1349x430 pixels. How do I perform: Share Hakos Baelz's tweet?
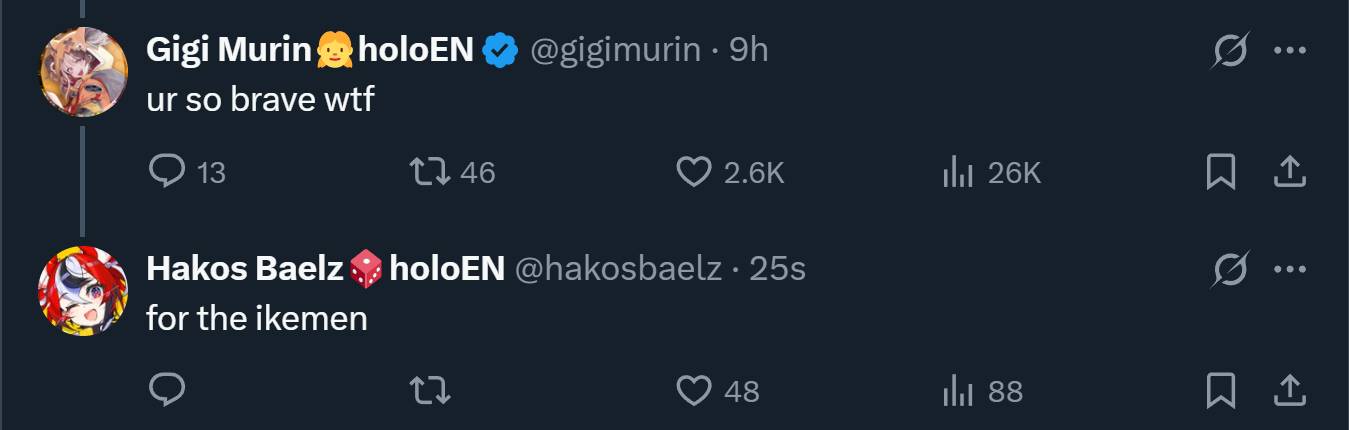coord(1289,389)
